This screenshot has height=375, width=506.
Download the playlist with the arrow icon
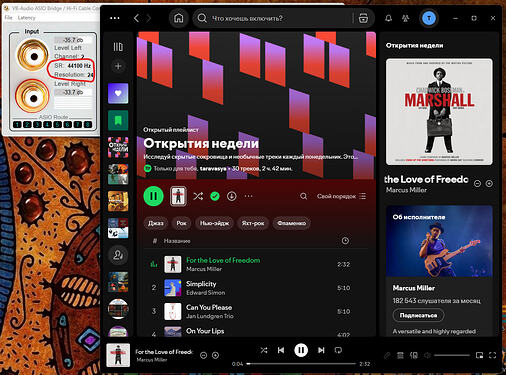coord(232,196)
